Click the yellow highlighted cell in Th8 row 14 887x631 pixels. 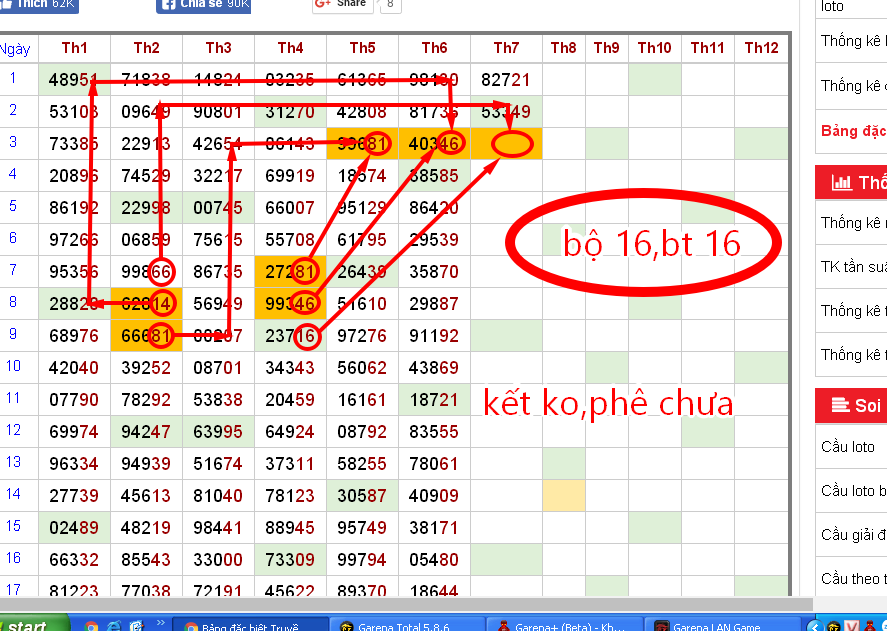[563, 494]
